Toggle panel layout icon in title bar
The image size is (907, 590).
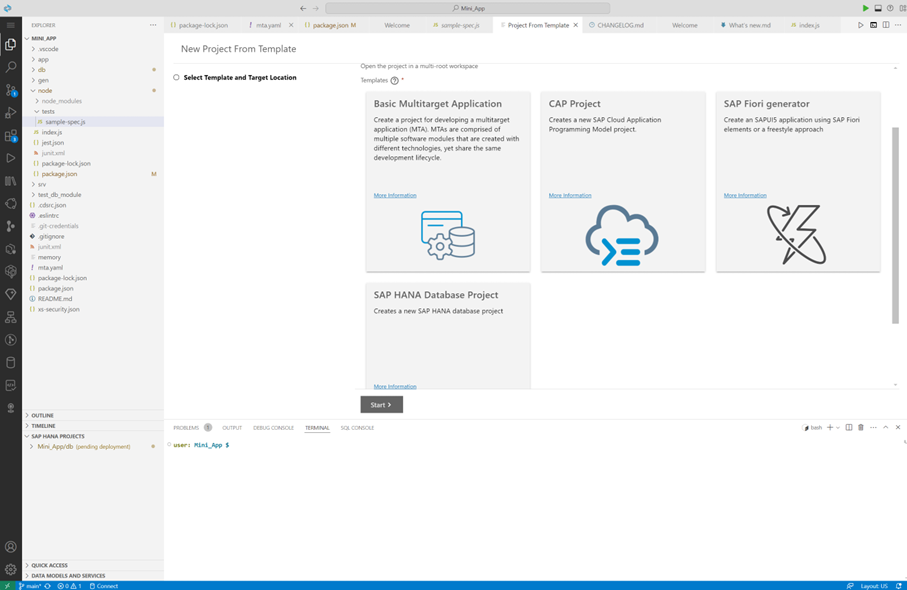coord(877,8)
